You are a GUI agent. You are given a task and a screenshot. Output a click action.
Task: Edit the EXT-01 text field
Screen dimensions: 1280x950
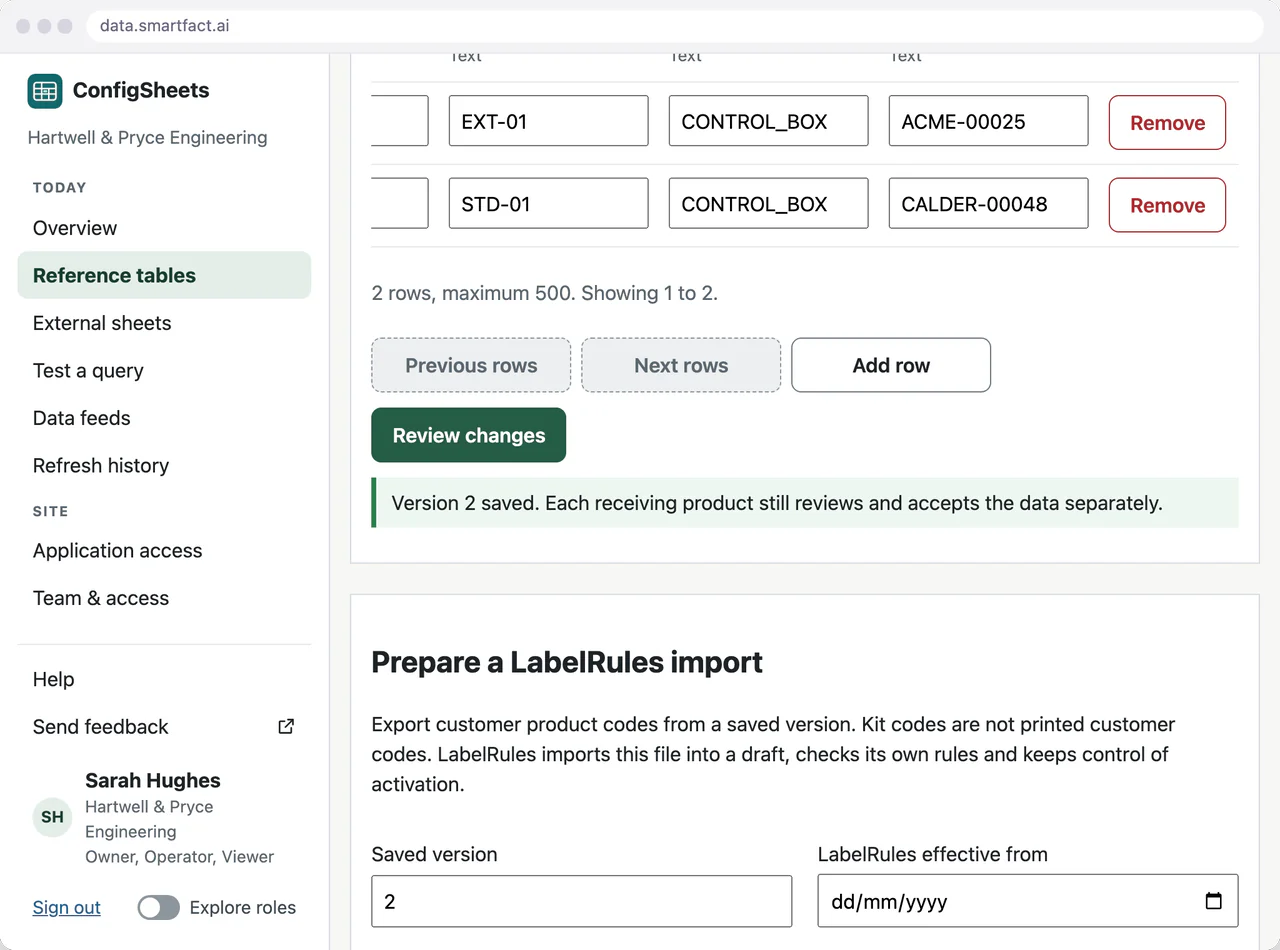click(x=548, y=121)
